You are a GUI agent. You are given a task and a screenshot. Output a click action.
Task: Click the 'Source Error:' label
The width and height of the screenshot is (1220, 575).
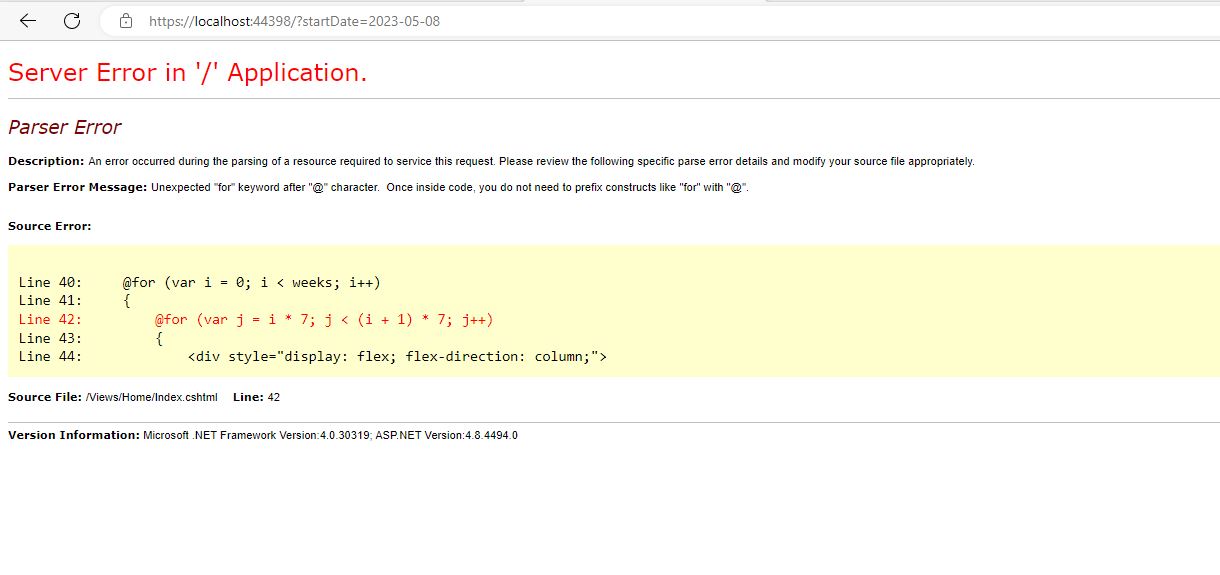50,226
